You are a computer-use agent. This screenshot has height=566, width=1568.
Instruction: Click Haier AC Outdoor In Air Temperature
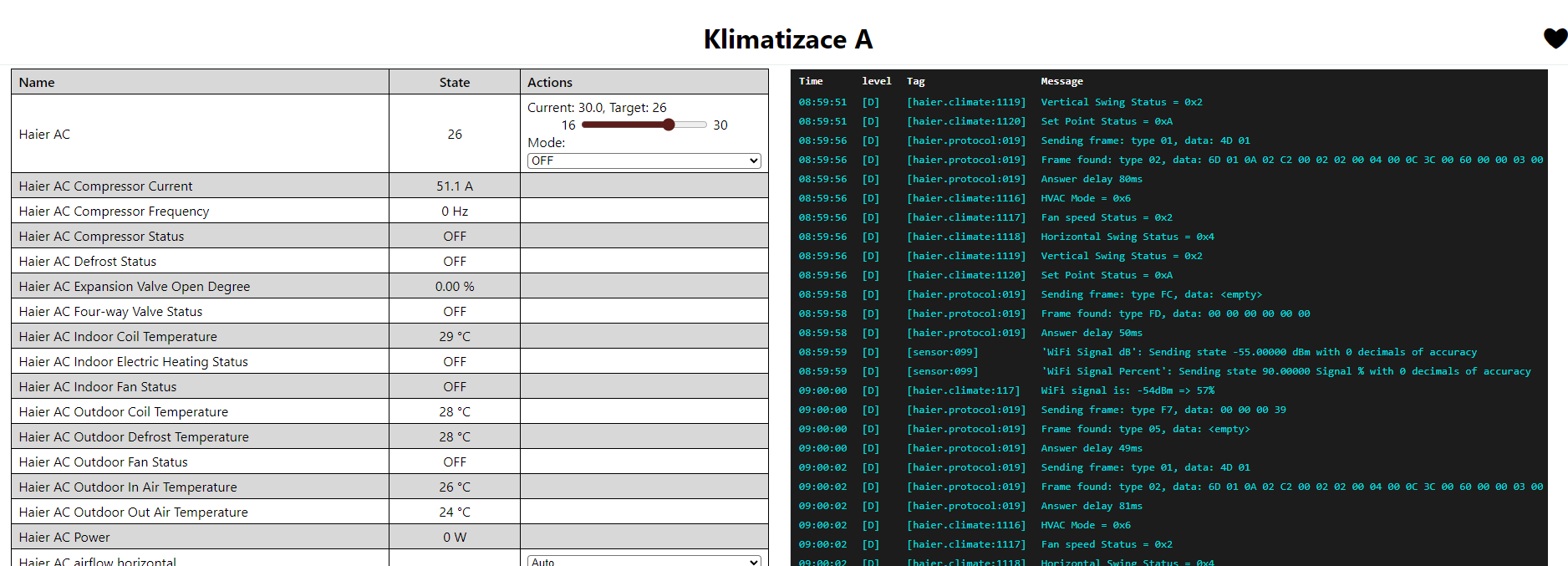(128, 487)
